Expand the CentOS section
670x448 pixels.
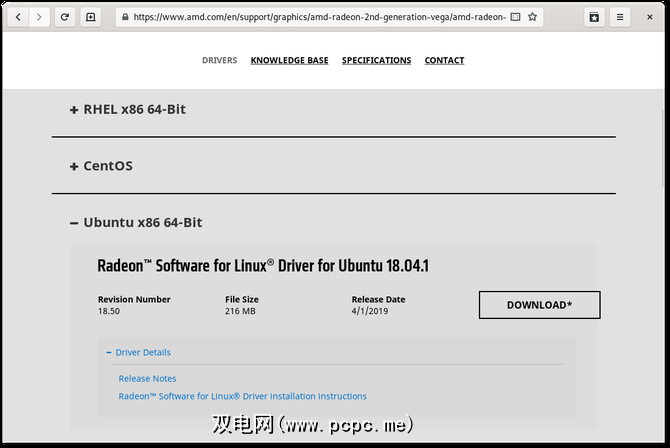101,166
